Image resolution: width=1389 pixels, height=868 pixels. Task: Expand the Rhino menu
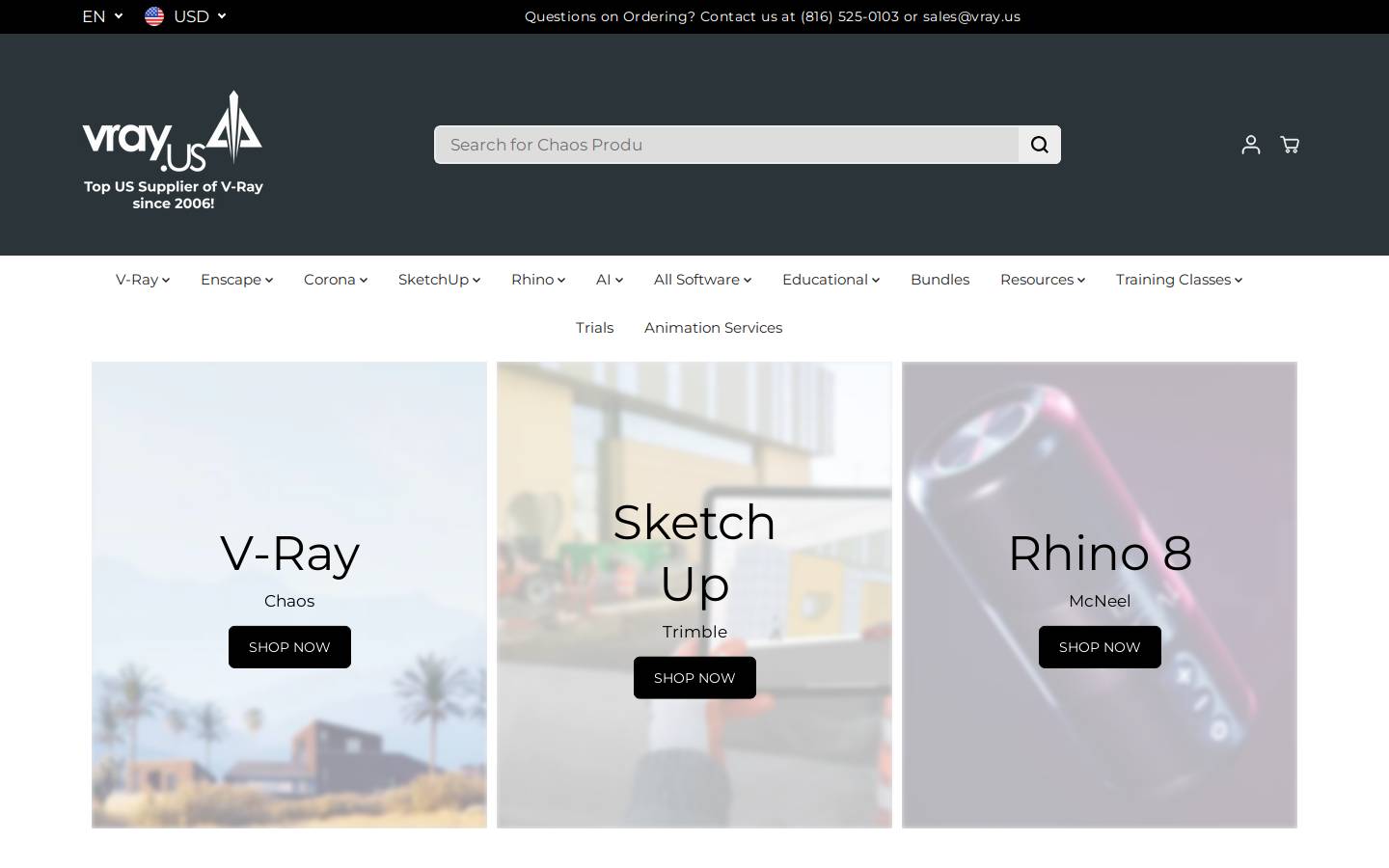pyautogui.click(x=538, y=280)
